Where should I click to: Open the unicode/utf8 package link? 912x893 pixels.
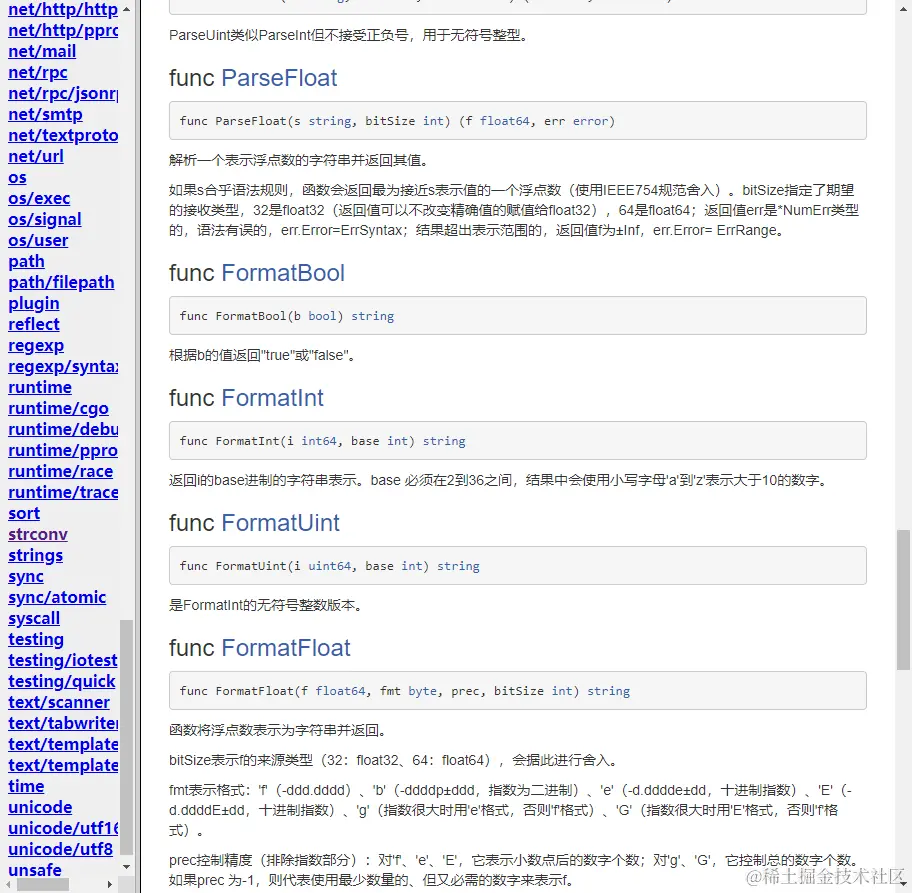(60, 849)
